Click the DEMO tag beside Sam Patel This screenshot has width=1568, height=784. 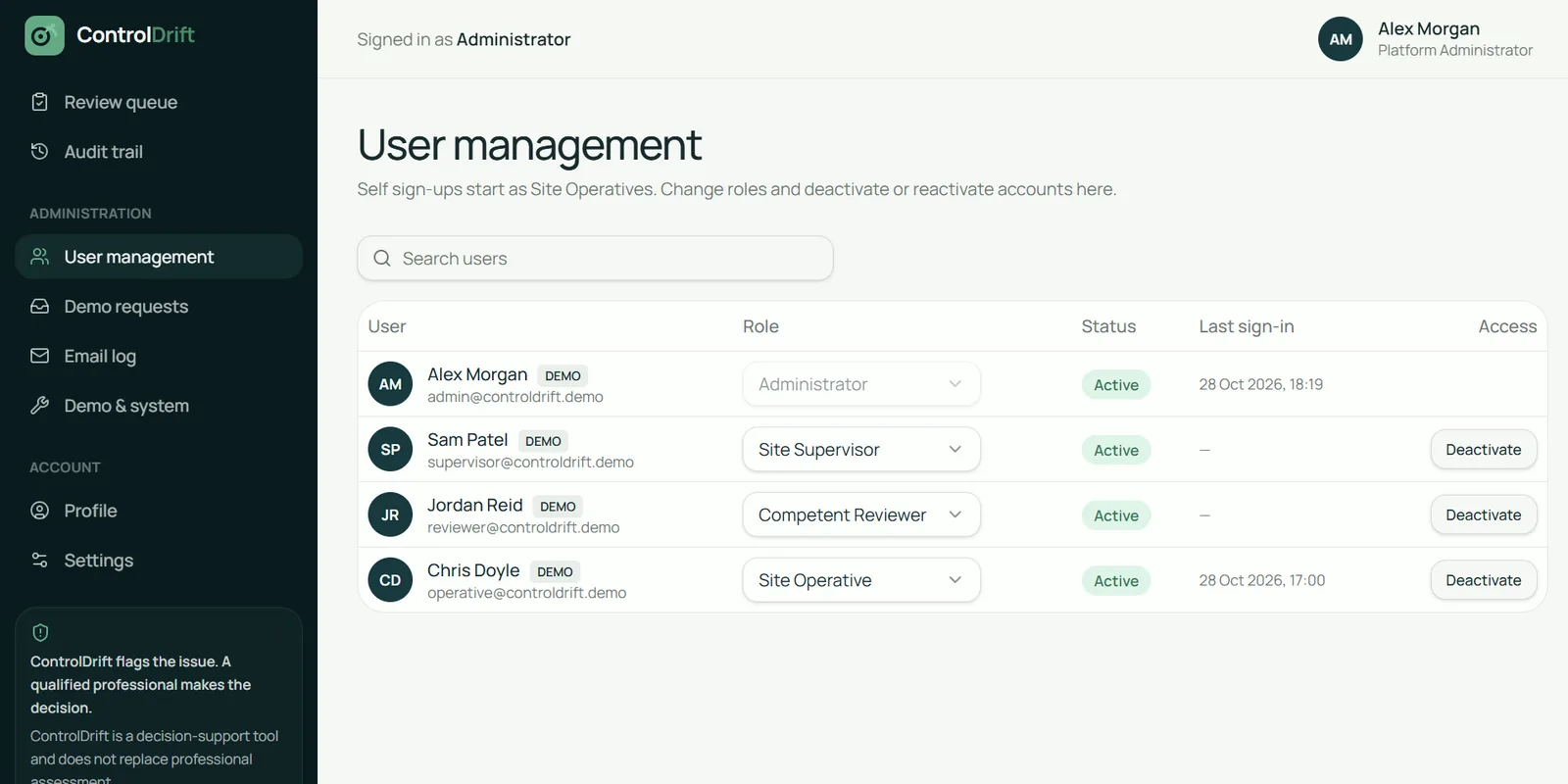click(543, 441)
